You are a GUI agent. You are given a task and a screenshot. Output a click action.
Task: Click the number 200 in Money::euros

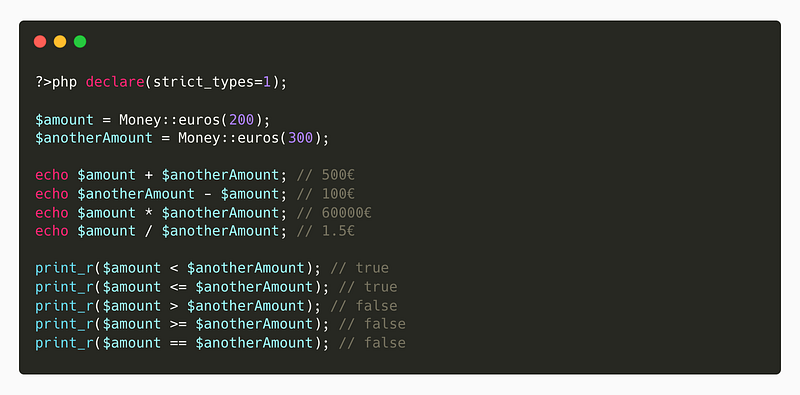[x=241, y=119]
